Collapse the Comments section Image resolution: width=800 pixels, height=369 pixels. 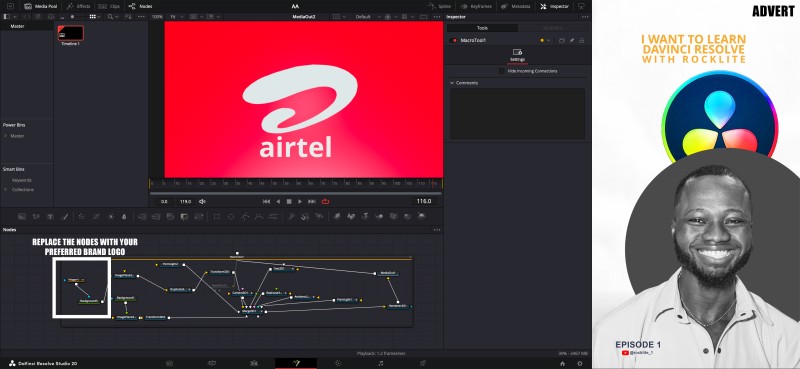coord(452,83)
